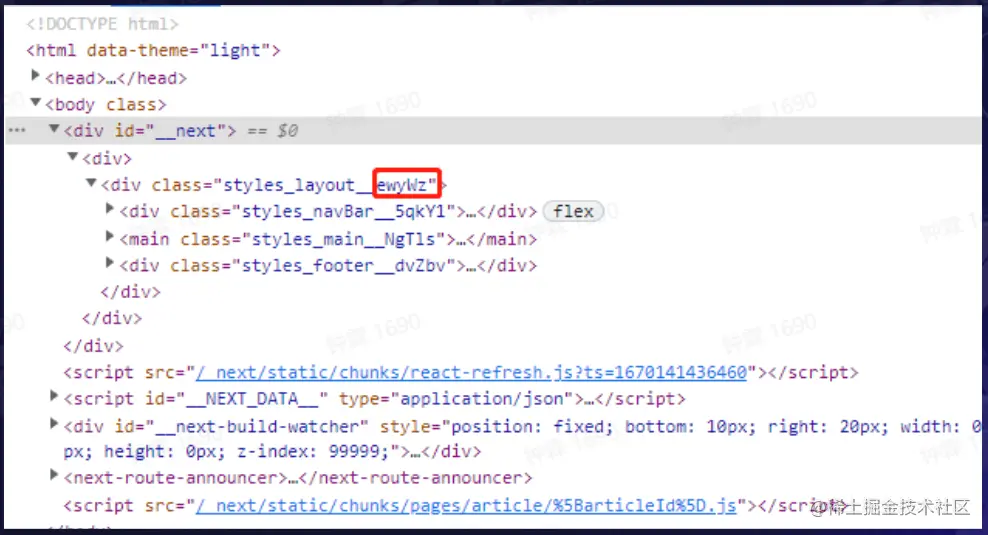Viewport: 988px width, 535px height.
Task: Collapse the styles_layout div node
Action: (91, 183)
